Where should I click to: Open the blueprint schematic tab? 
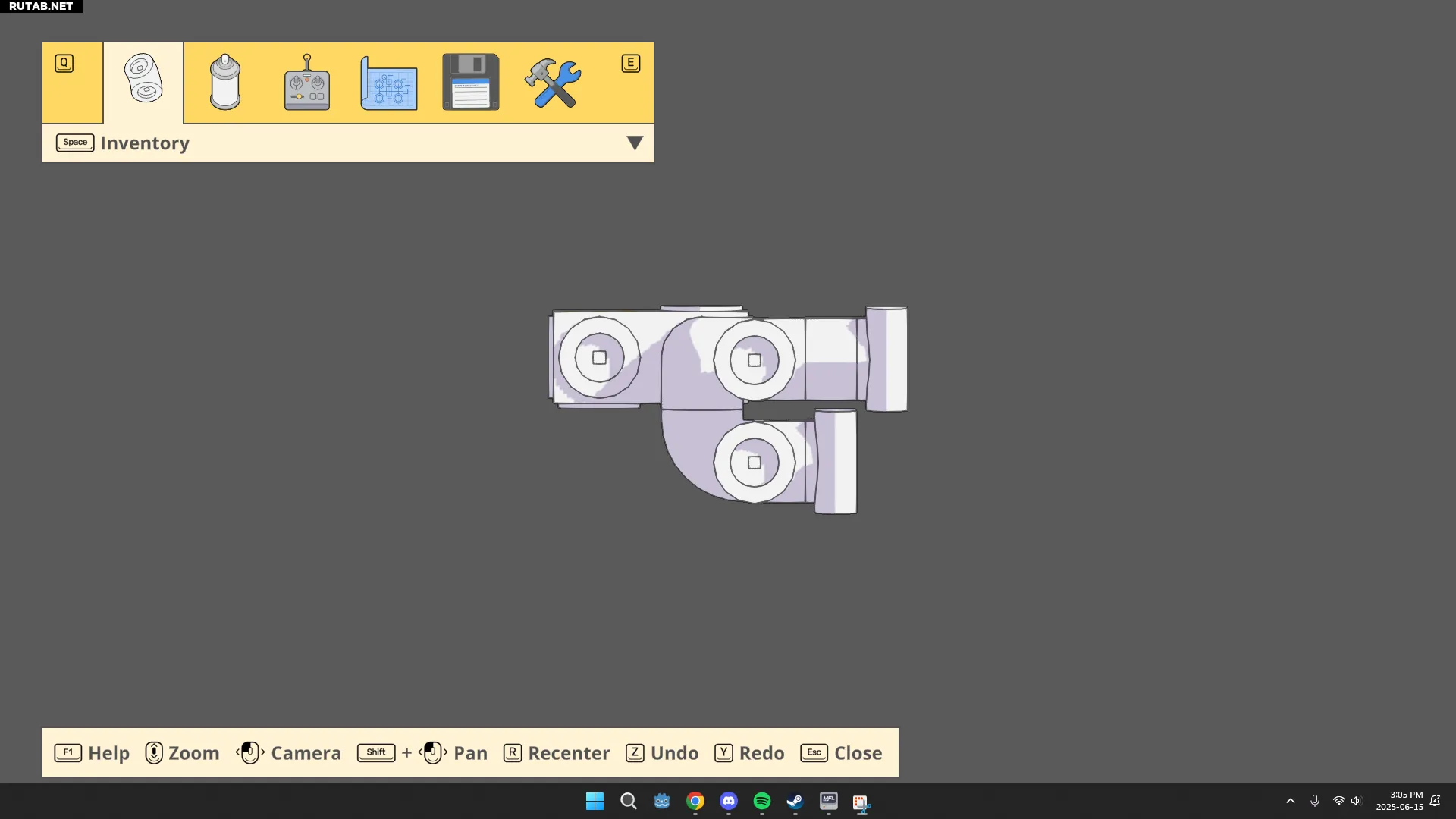[389, 83]
